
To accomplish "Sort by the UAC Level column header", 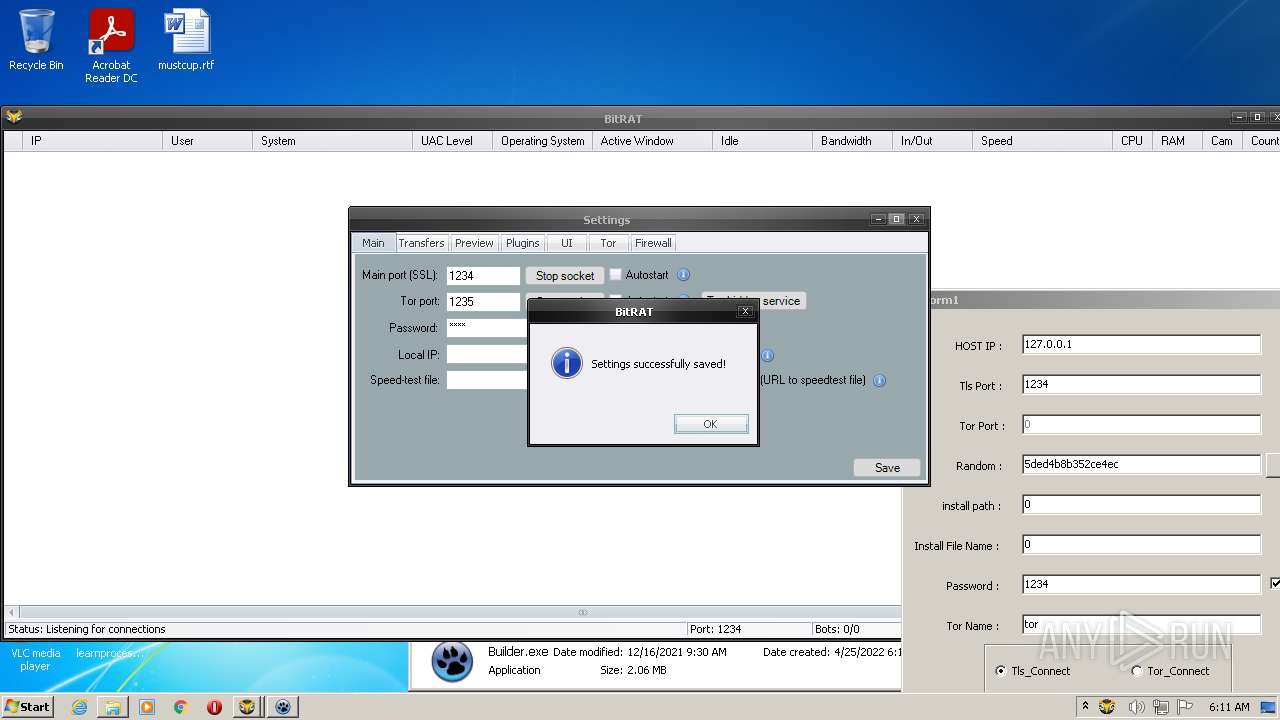I will point(452,141).
